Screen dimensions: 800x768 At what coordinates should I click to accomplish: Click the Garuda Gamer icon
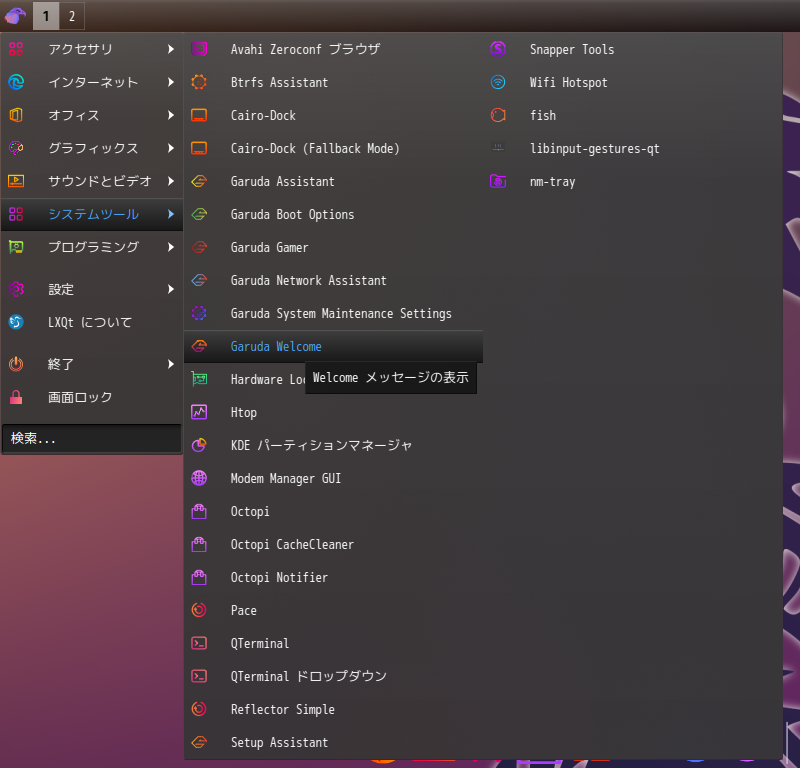click(x=199, y=247)
